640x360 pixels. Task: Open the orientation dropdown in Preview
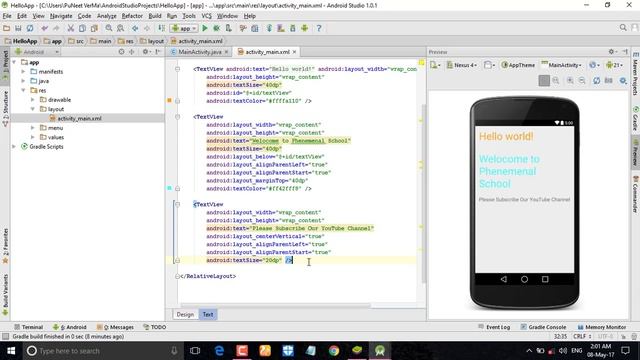[x=489, y=65]
